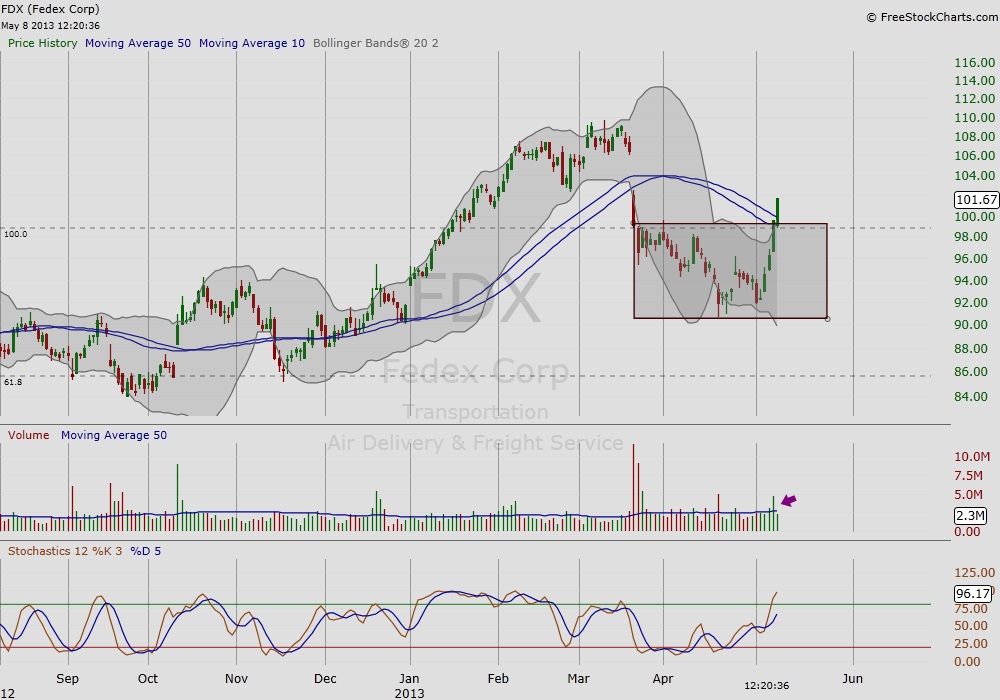Image resolution: width=1000 pixels, height=700 pixels.
Task: Click the 5.0M volume axis label
Action: 968,495
